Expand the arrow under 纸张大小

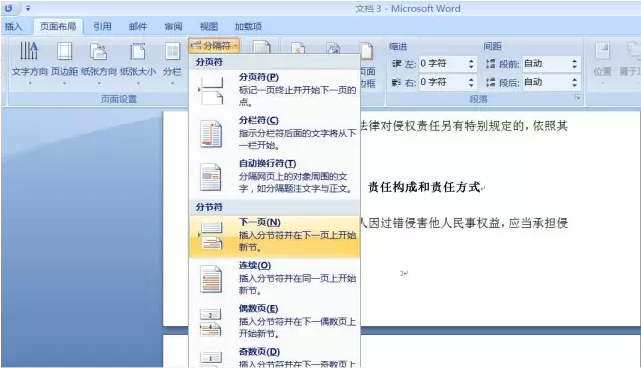pos(138,83)
